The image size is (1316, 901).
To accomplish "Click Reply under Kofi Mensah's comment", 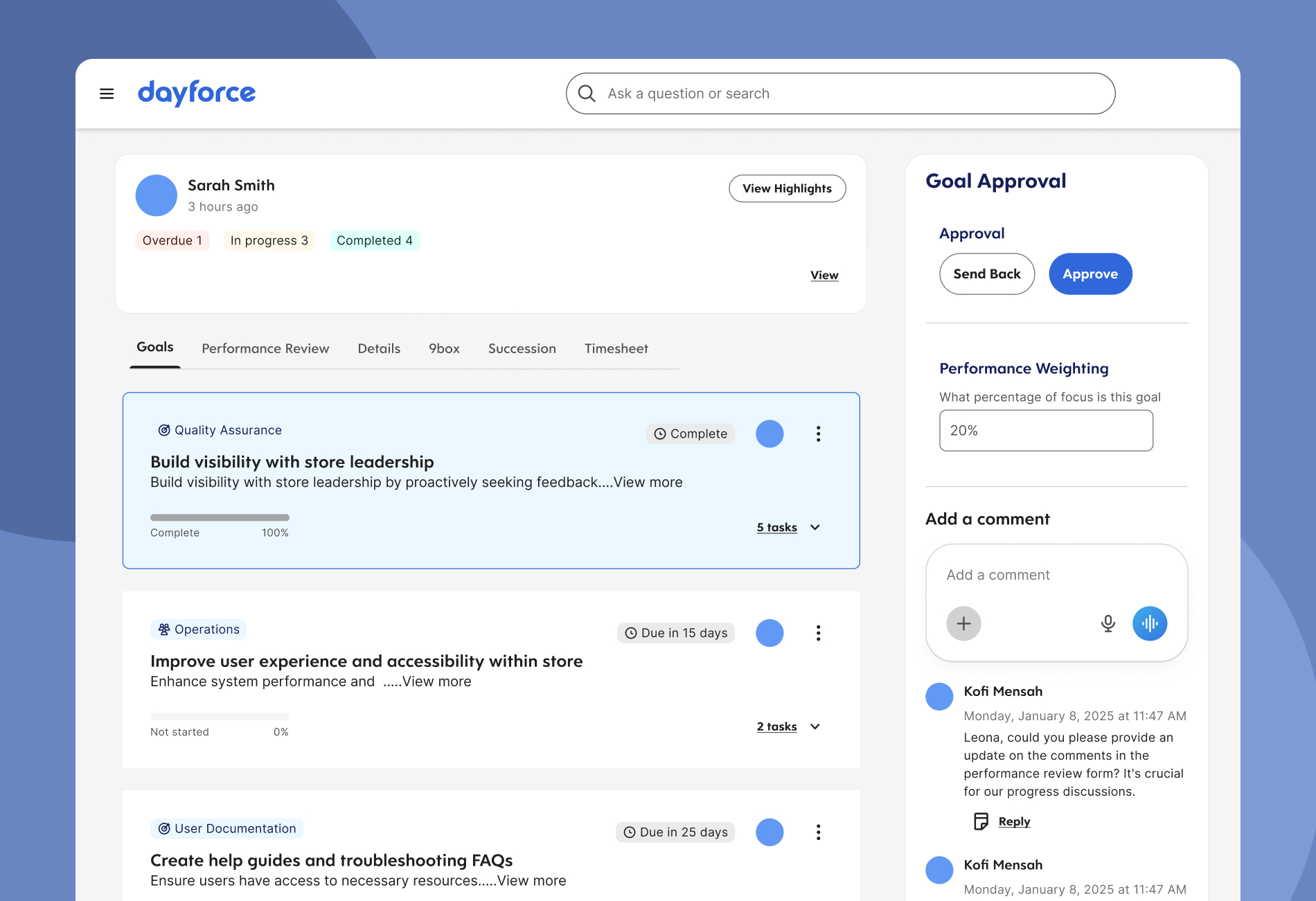I will tap(1014, 821).
